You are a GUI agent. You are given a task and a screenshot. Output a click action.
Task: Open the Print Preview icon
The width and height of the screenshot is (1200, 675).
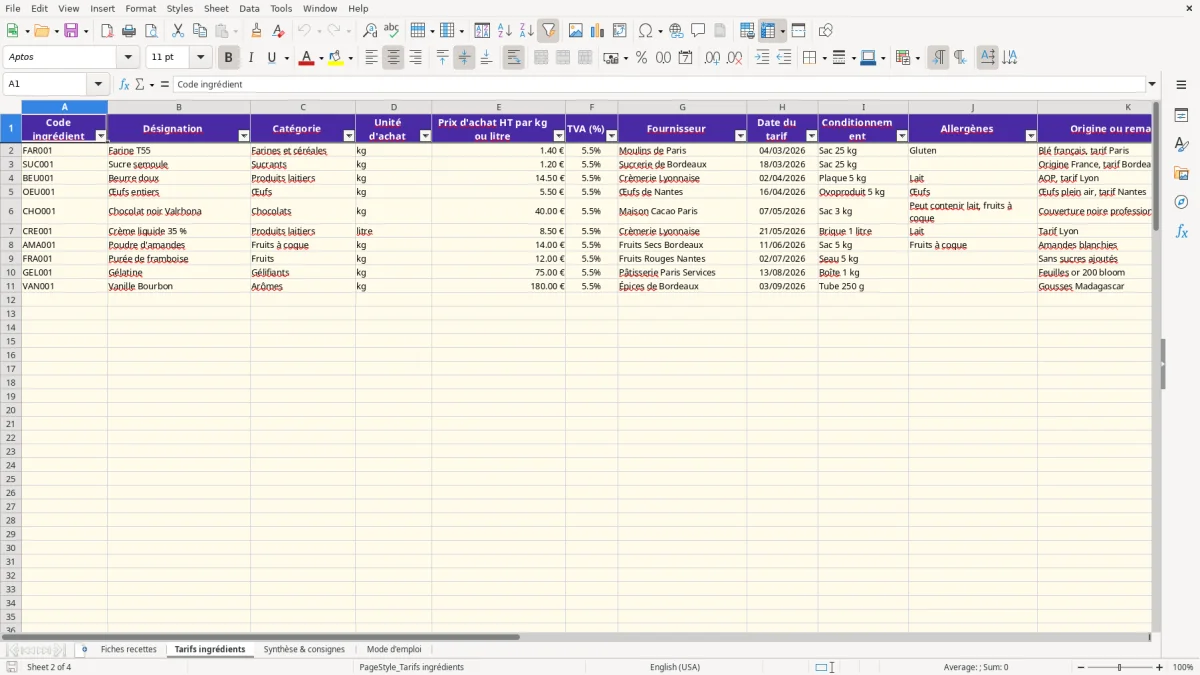pyautogui.click(x=152, y=31)
